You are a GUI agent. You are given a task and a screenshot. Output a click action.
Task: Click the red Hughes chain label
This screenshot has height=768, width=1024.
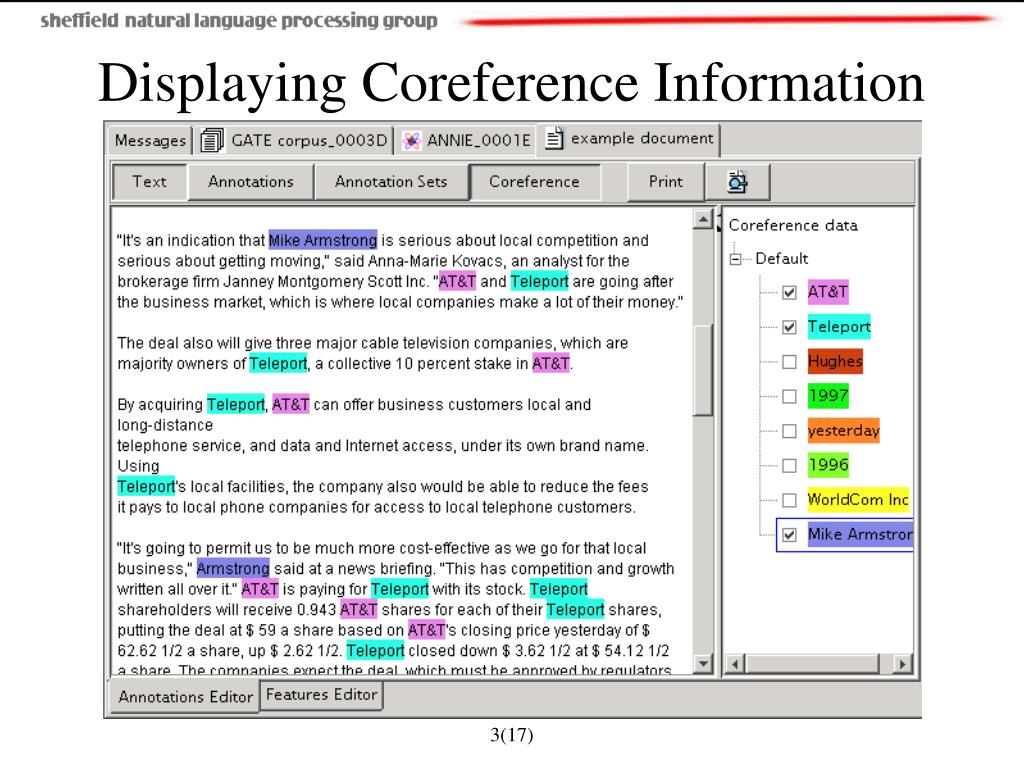coord(835,361)
